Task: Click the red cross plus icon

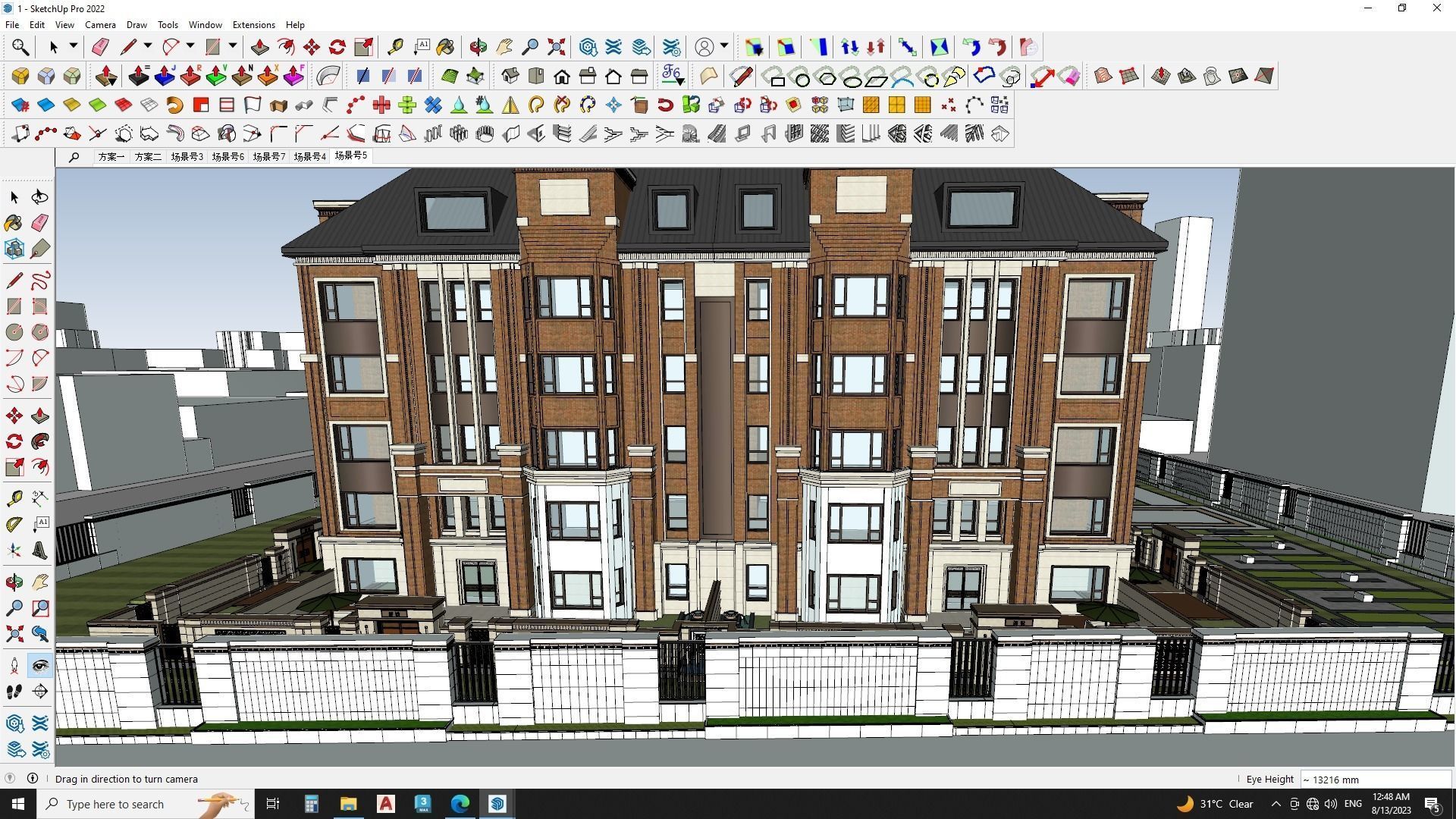Action: pos(381,105)
